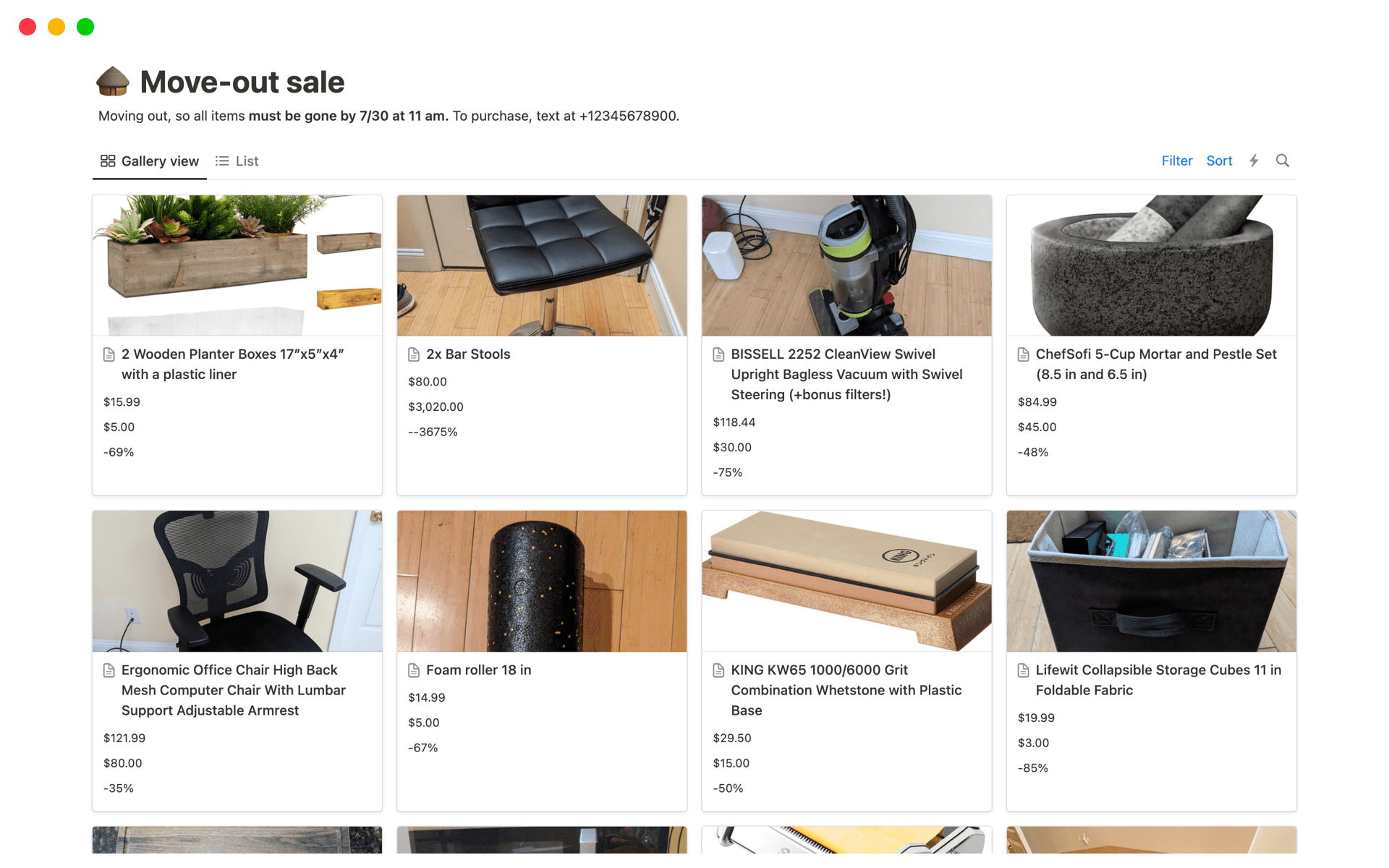Open the Foam roller 18 in title
This screenshot has height=868, width=1389.
[x=478, y=671]
